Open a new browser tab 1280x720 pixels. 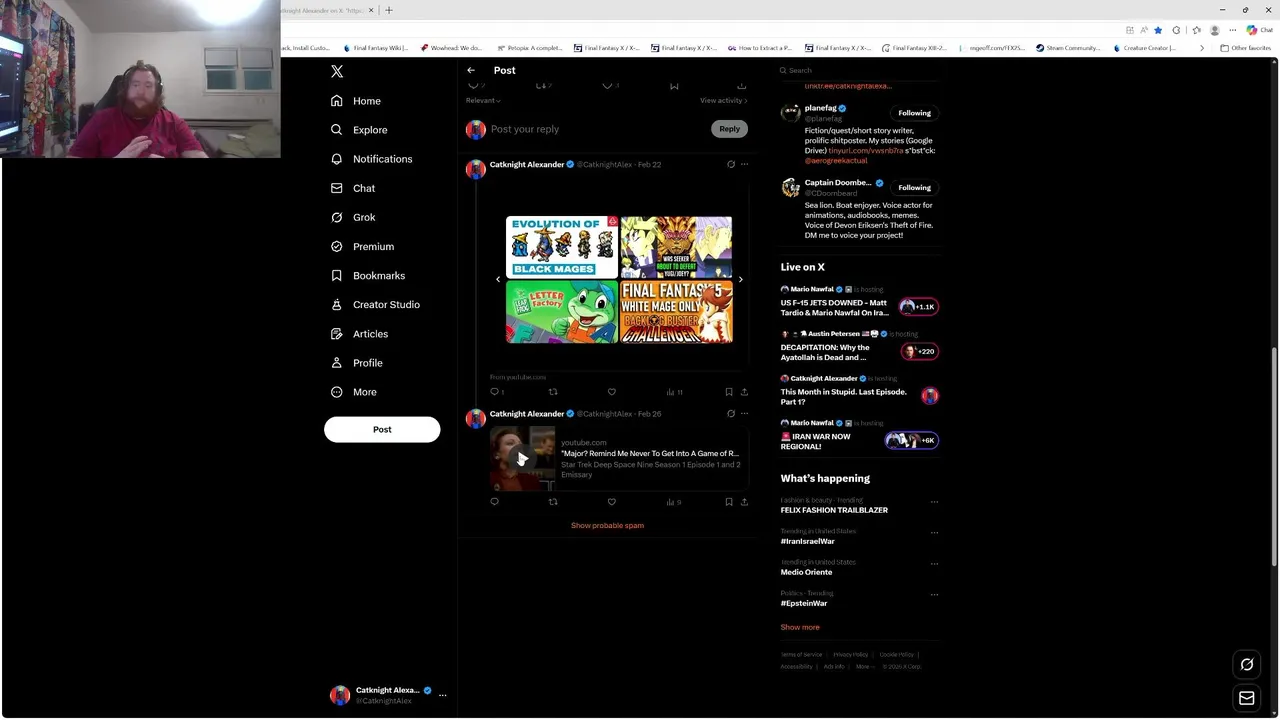(x=389, y=10)
